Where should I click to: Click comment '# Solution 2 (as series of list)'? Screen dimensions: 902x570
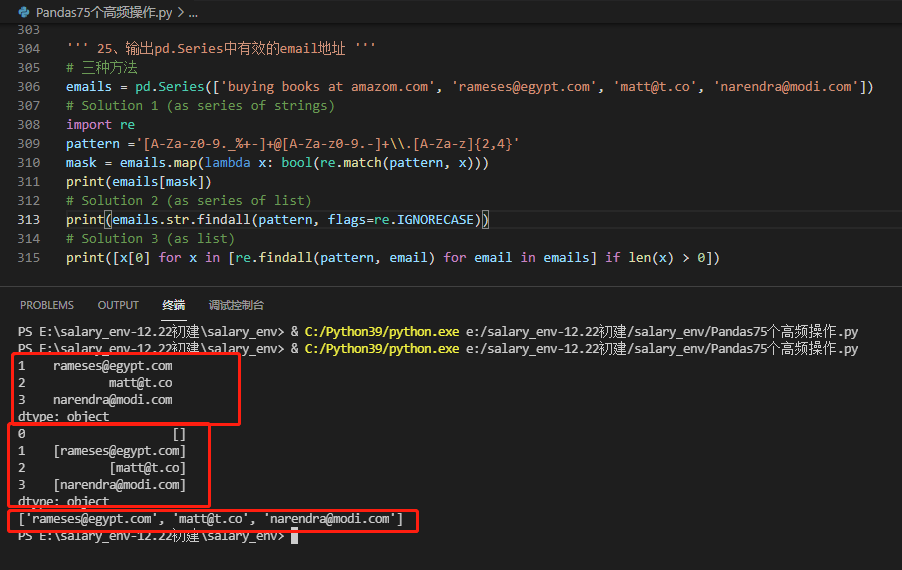tap(188, 200)
